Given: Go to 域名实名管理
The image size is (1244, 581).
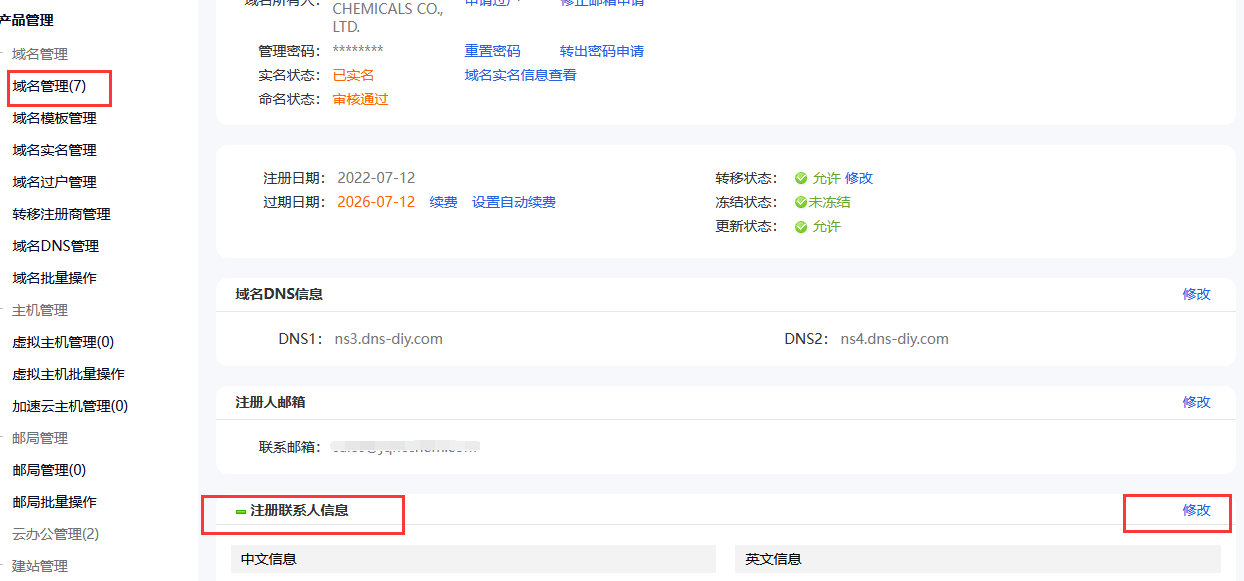Looking at the screenshot, I should click(54, 150).
